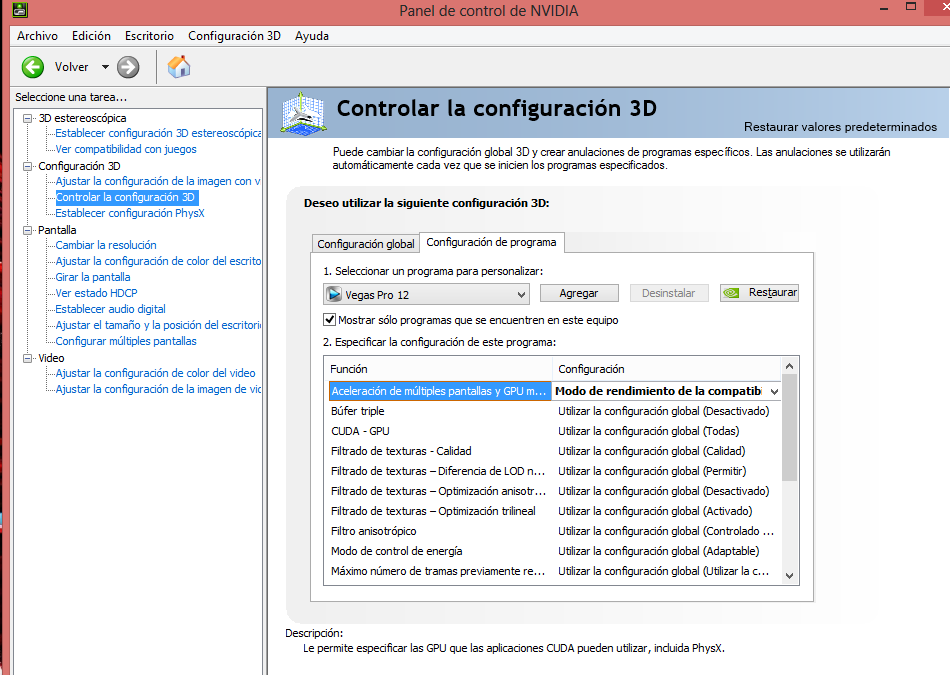Image resolution: width=950 pixels, height=675 pixels.
Task: Open Configurar múltiples pantallas task
Action: [x=126, y=341]
